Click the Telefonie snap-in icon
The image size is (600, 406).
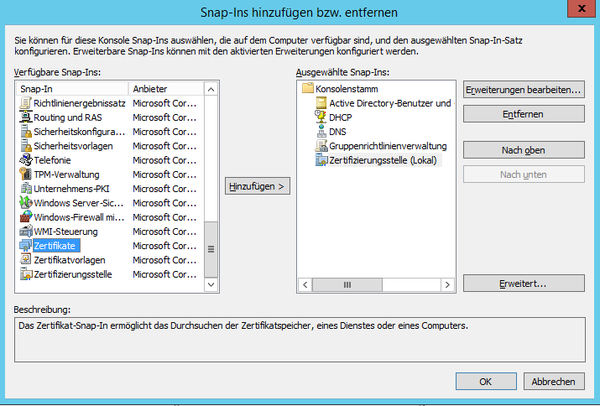pyautogui.click(x=25, y=160)
